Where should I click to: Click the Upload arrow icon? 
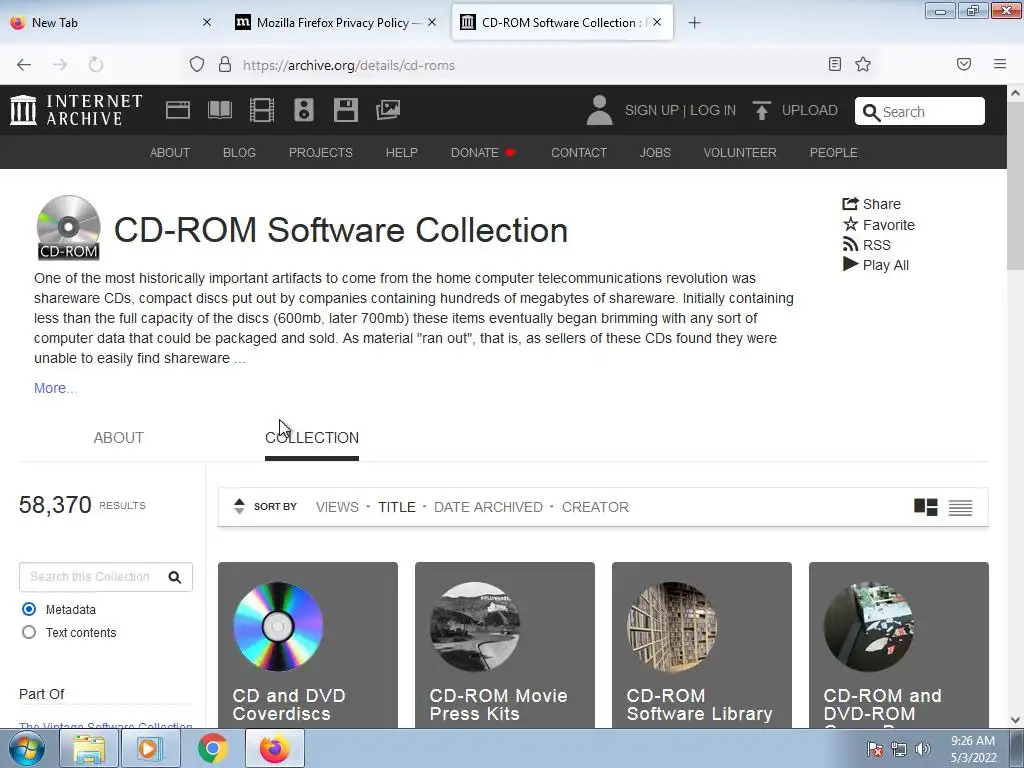click(x=761, y=110)
